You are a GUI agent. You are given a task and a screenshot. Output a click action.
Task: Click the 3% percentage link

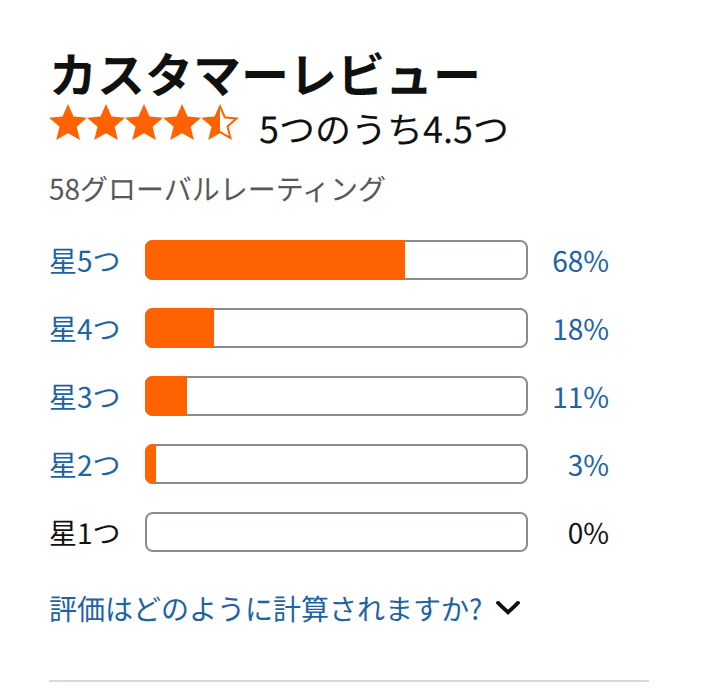pyautogui.click(x=588, y=465)
